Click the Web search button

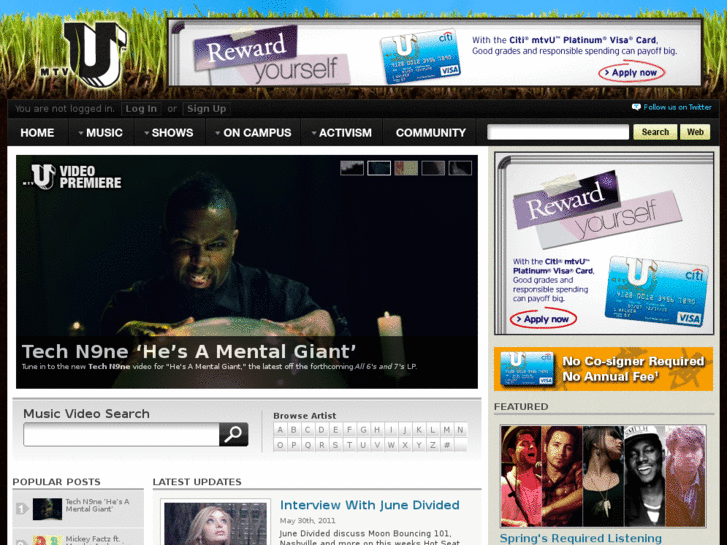(695, 132)
